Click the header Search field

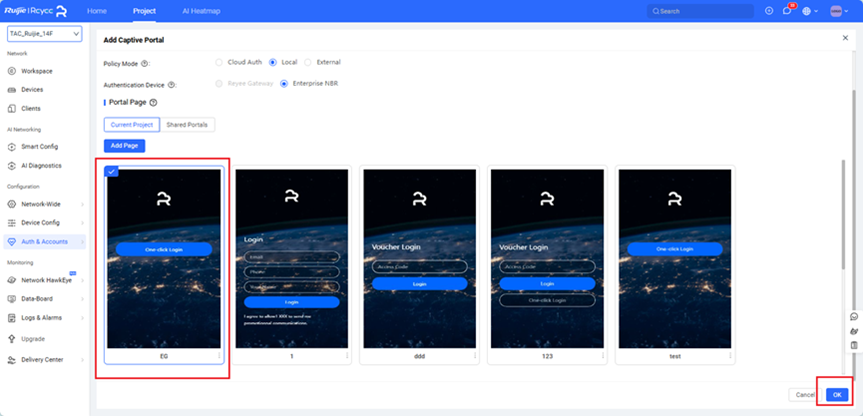tap(701, 11)
